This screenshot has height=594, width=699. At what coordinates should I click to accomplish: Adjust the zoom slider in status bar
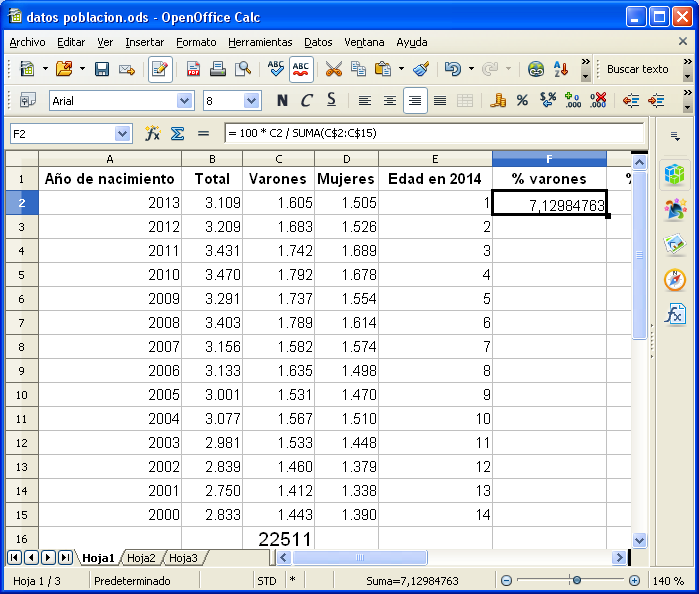click(576, 581)
